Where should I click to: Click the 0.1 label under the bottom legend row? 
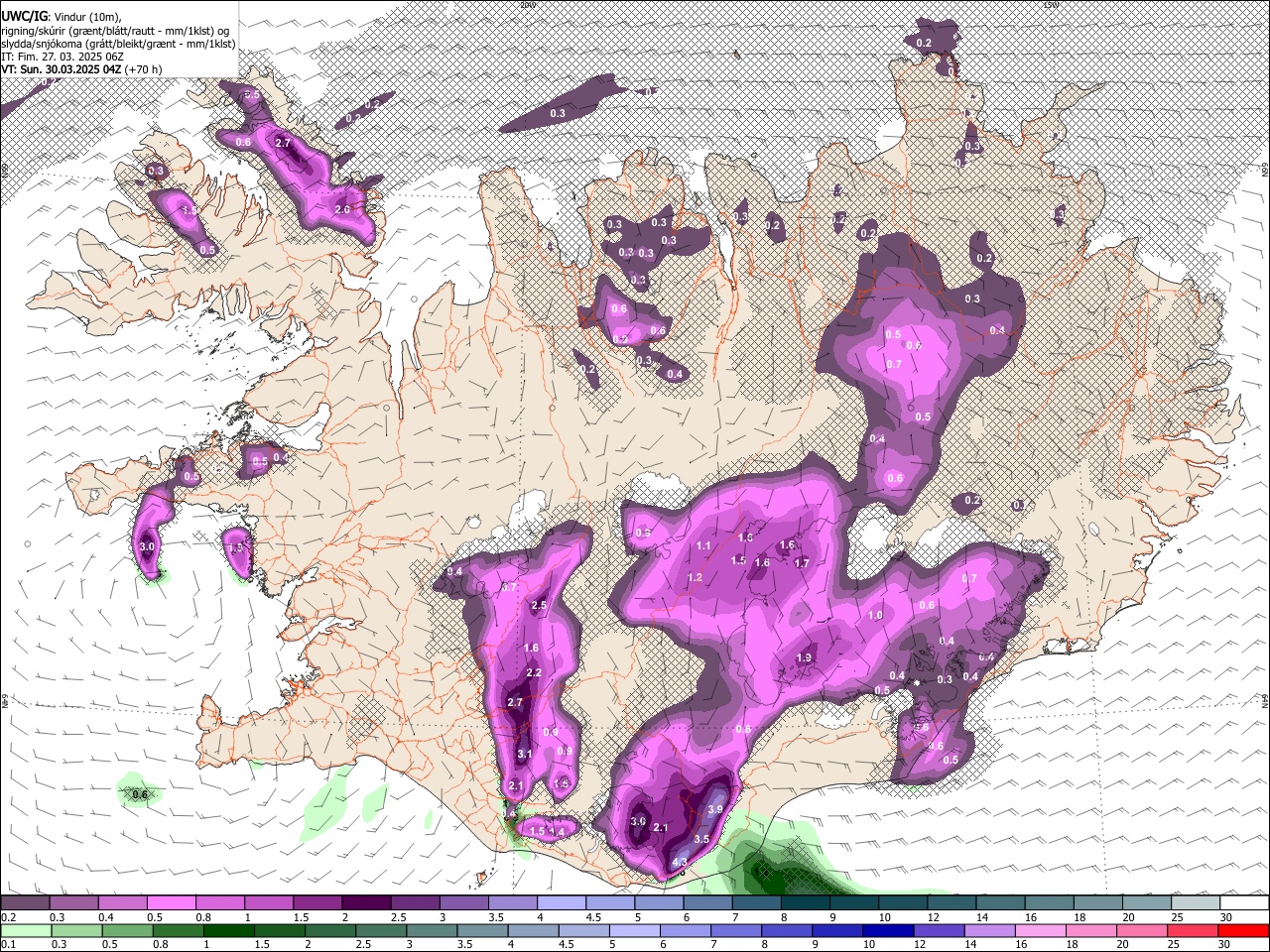(8, 944)
